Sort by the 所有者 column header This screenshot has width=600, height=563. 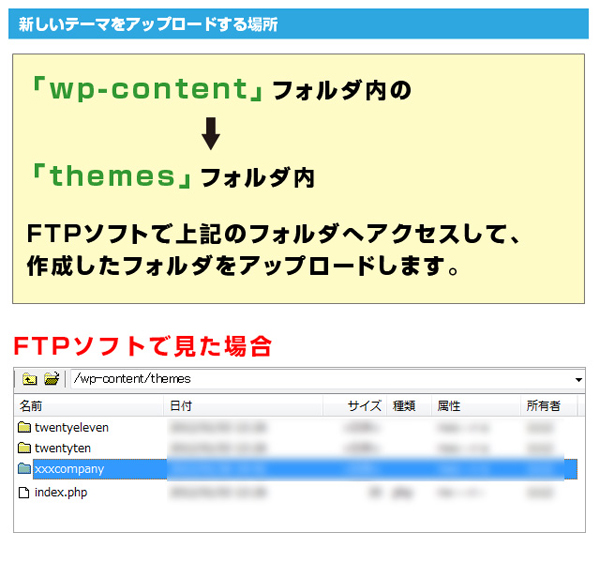coord(549,406)
